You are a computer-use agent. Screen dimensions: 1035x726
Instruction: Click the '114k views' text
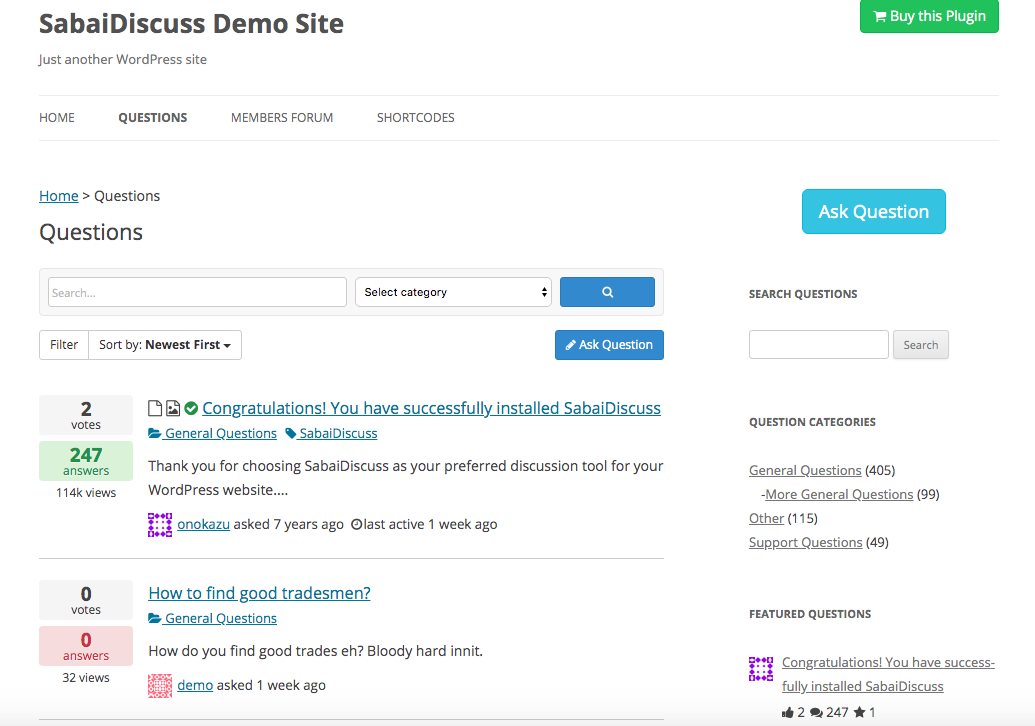pos(86,493)
